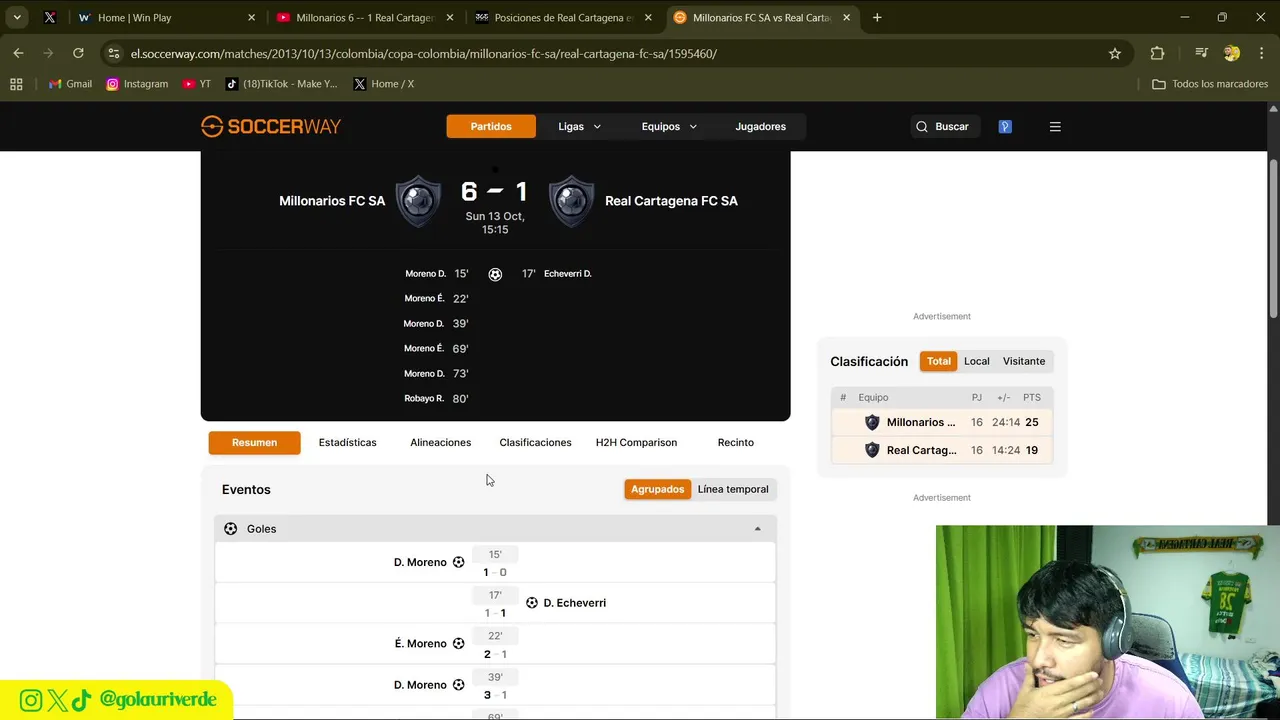
Task: Open the tab search dropdown in Chrome
Action: (x=17, y=17)
